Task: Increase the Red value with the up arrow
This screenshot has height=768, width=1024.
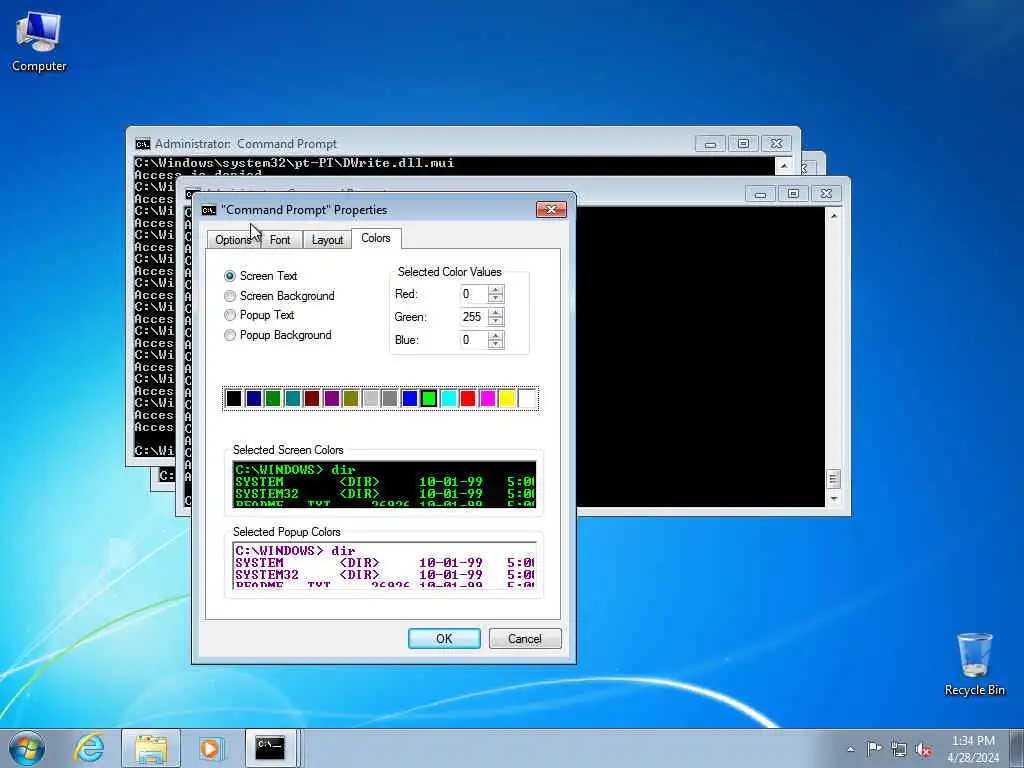Action: point(496,290)
